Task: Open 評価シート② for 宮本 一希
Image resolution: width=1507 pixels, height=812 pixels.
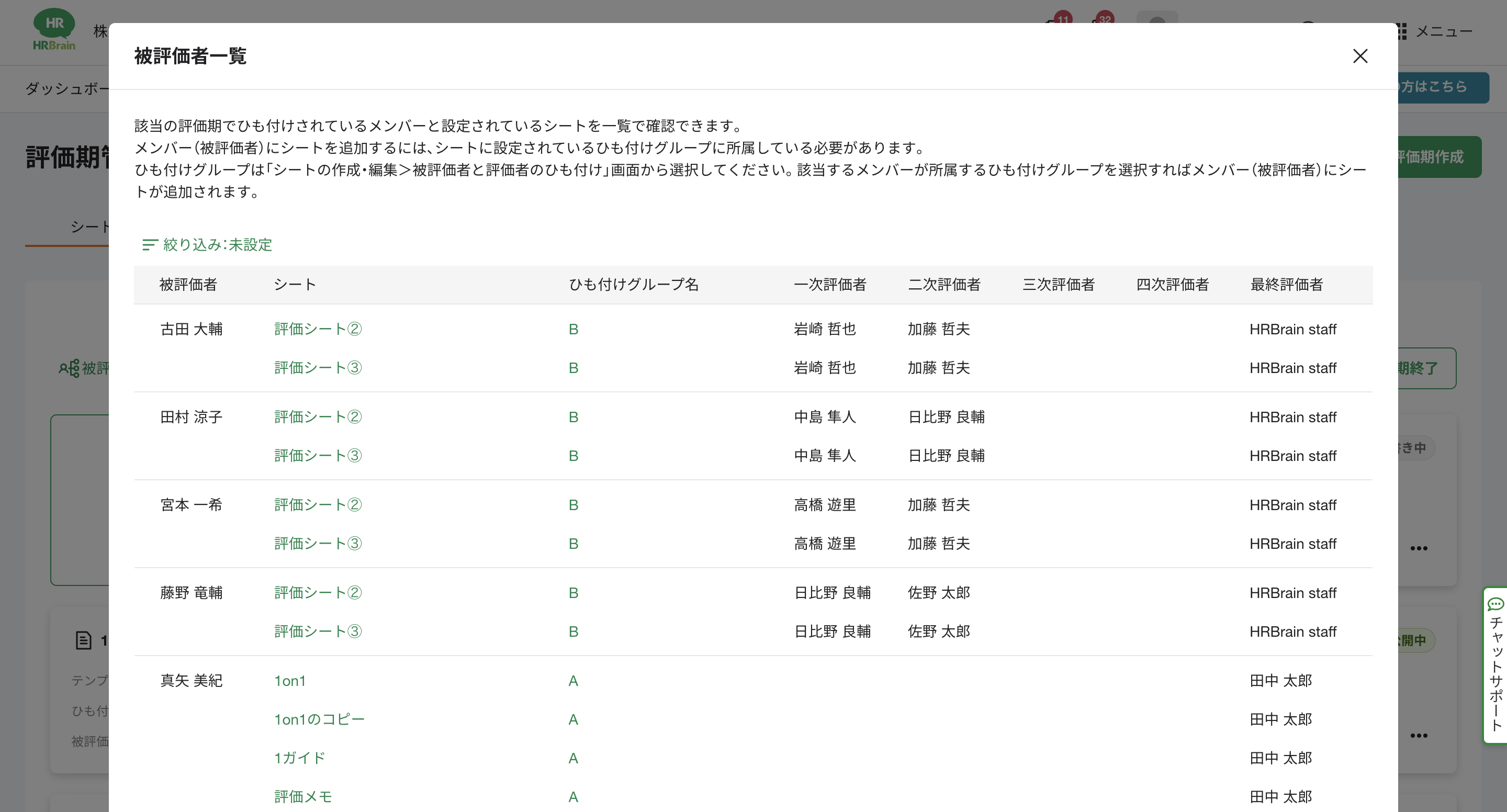Action: [x=318, y=505]
